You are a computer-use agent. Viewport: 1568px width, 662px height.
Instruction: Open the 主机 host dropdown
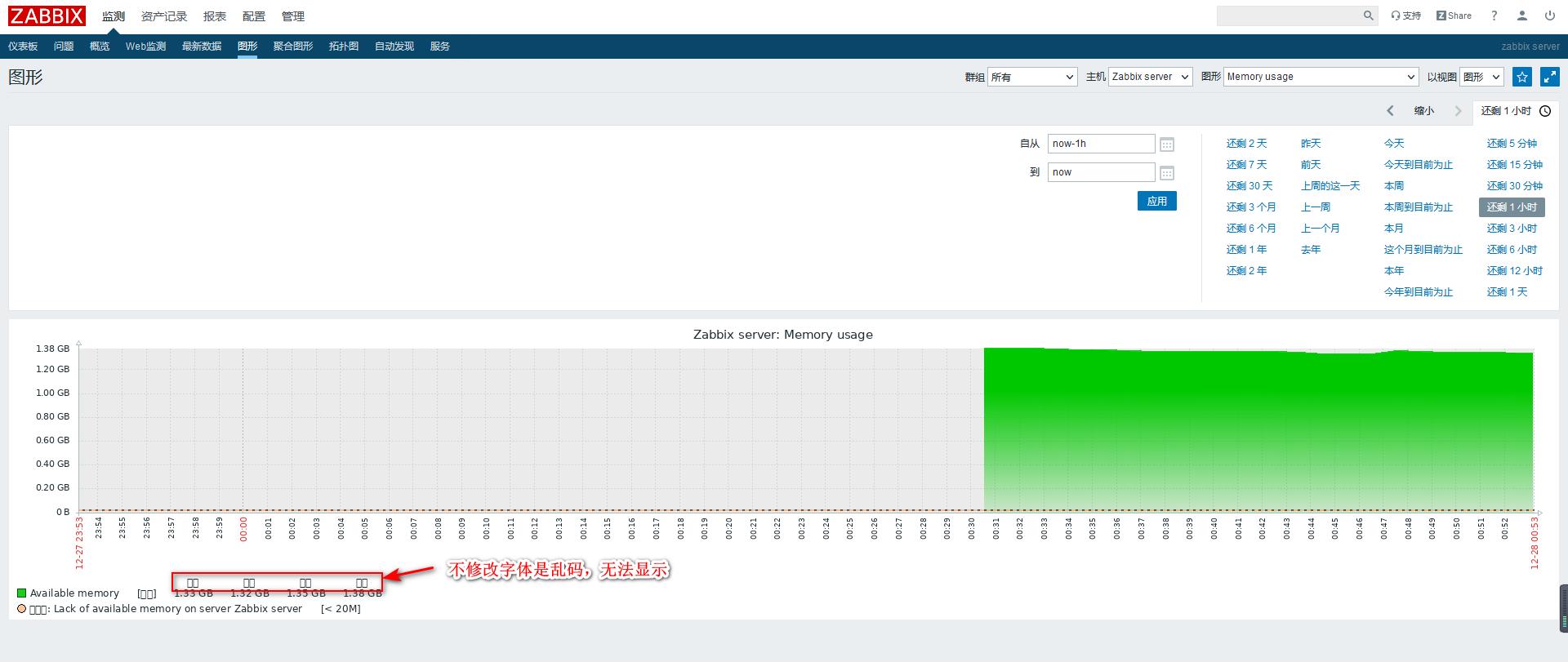pos(1151,77)
